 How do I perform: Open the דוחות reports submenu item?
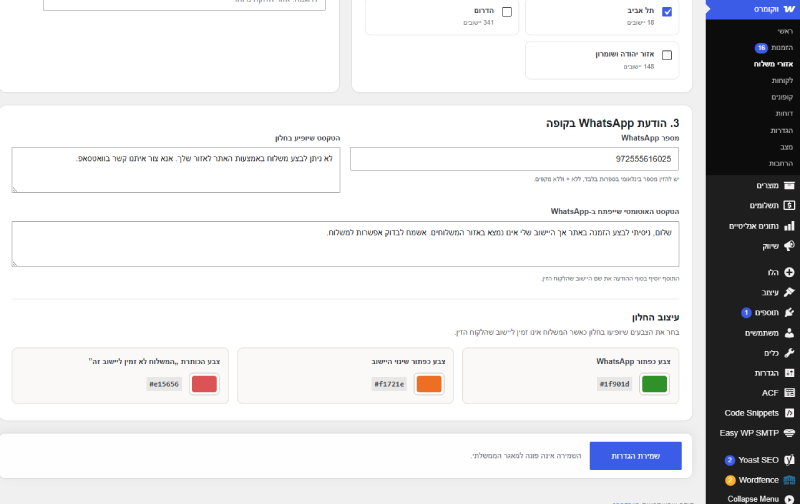(x=784, y=113)
